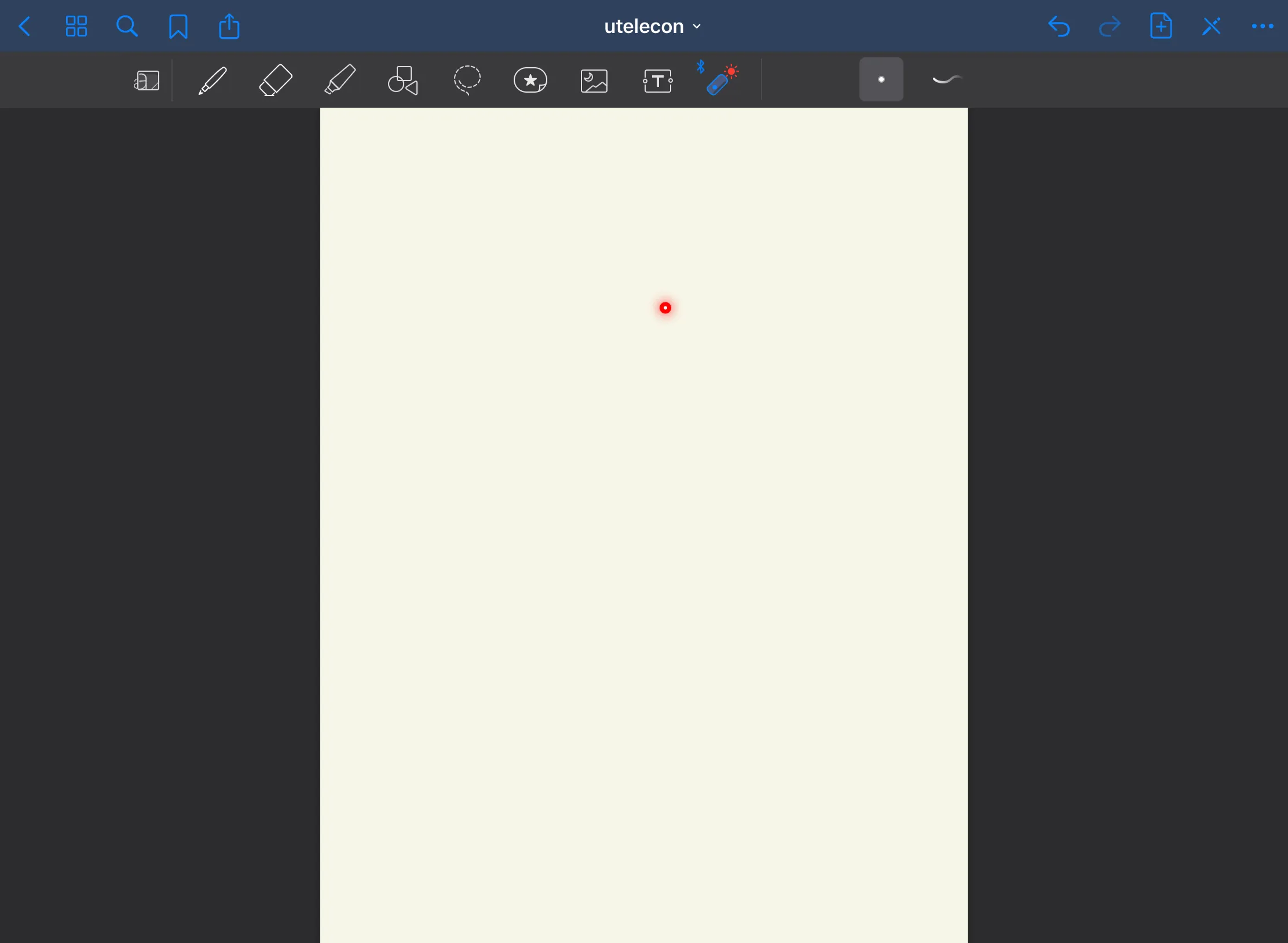Open the share export menu
The height and width of the screenshot is (943, 1288).
pos(229,27)
